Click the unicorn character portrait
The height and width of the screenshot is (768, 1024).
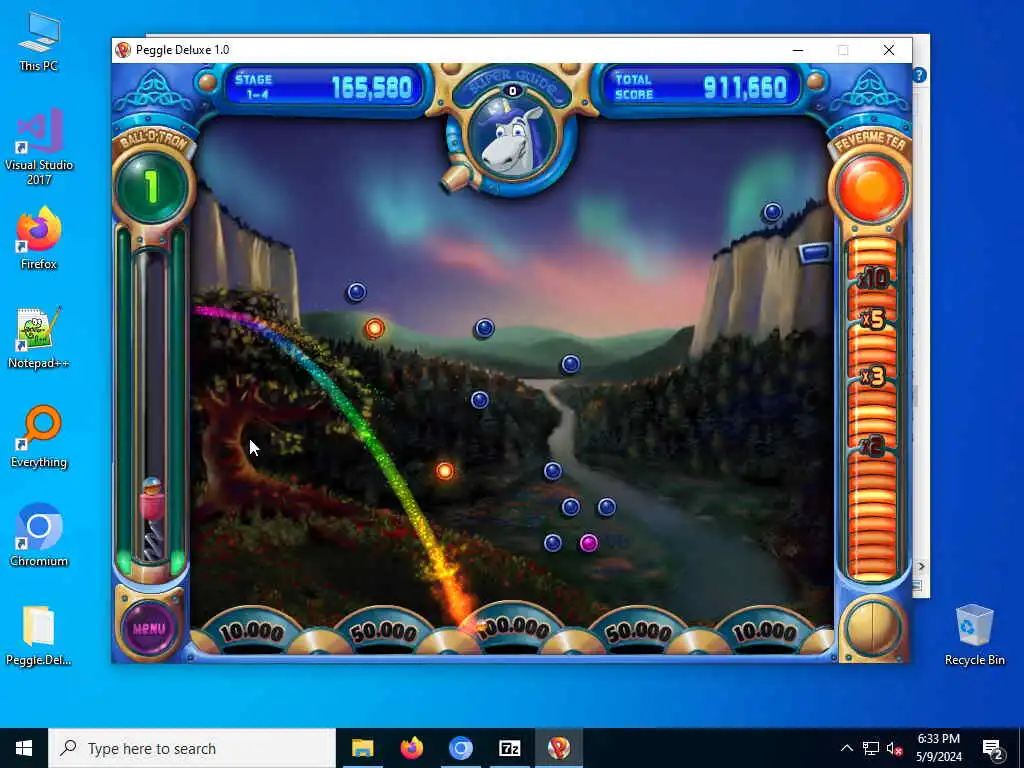pos(513,139)
